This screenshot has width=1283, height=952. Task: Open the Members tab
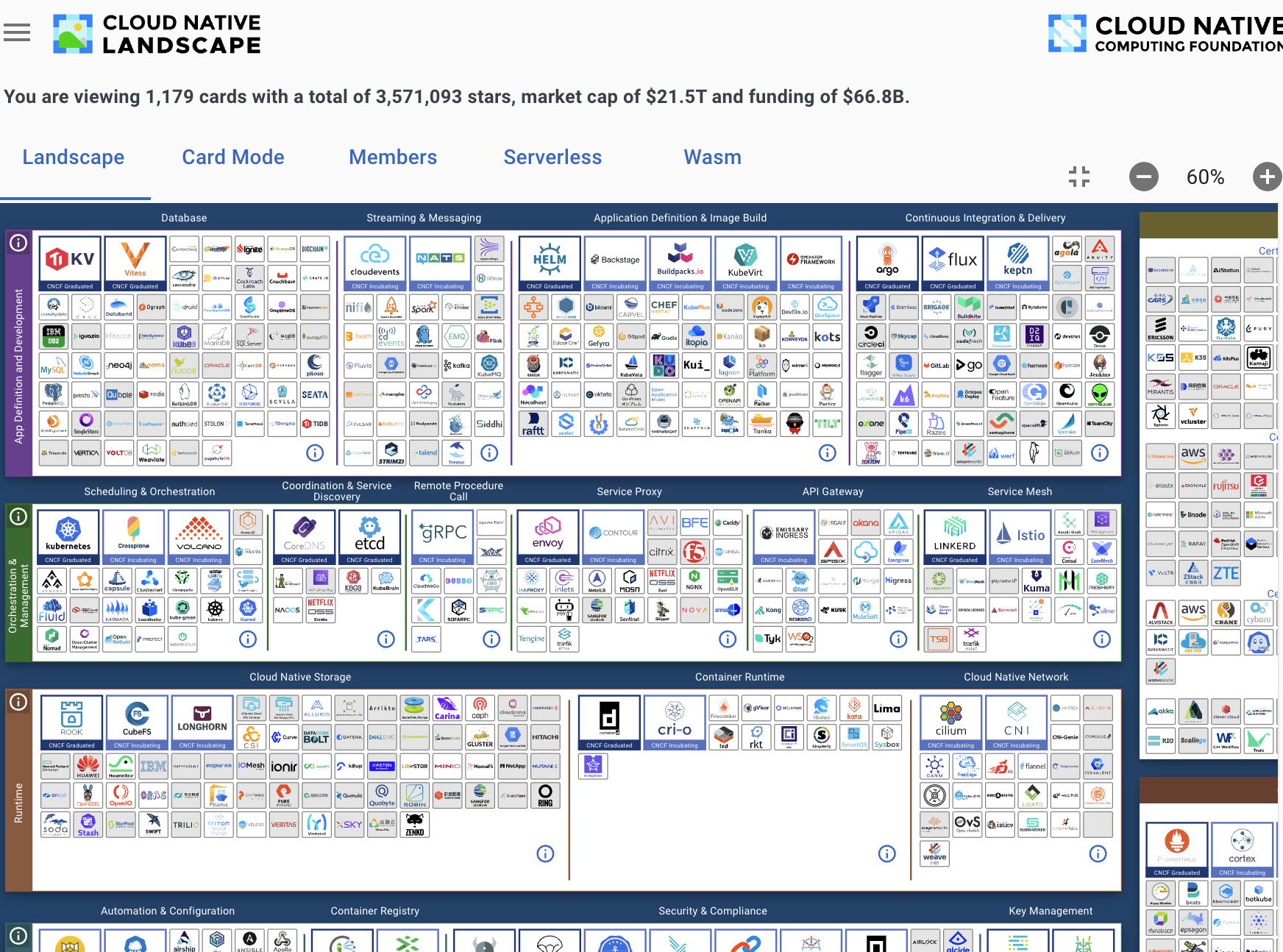[x=393, y=157]
